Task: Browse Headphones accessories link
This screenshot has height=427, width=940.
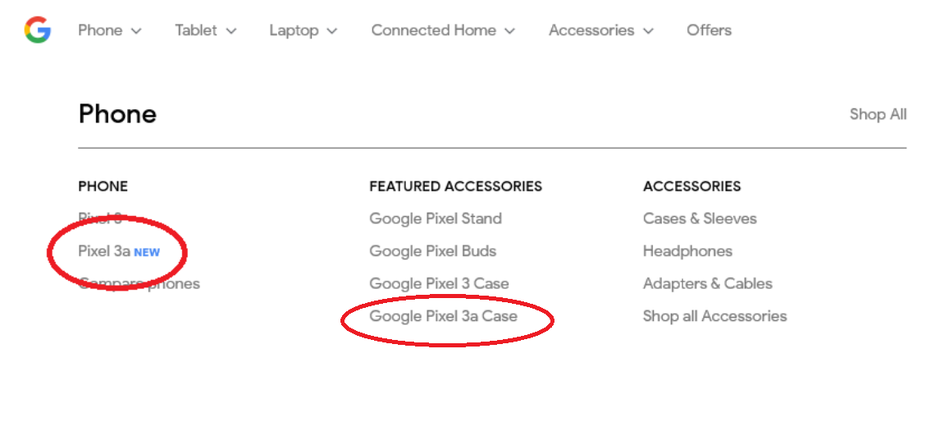Action: click(687, 251)
